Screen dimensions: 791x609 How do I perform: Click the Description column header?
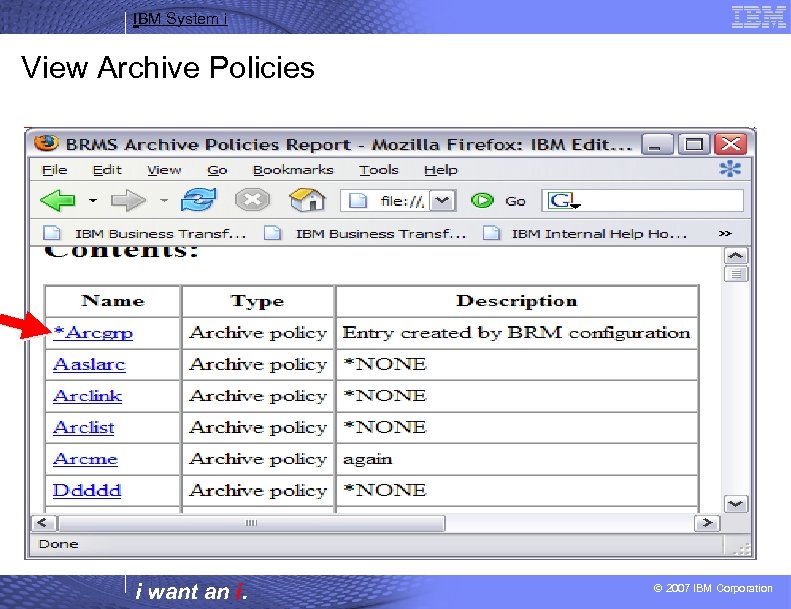(x=517, y=301)
